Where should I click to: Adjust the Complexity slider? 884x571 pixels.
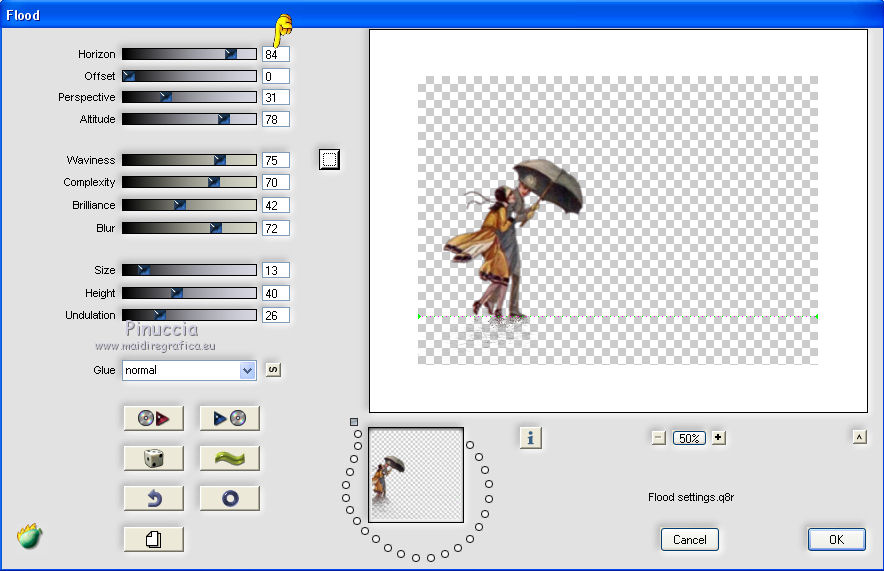(189, 182)
